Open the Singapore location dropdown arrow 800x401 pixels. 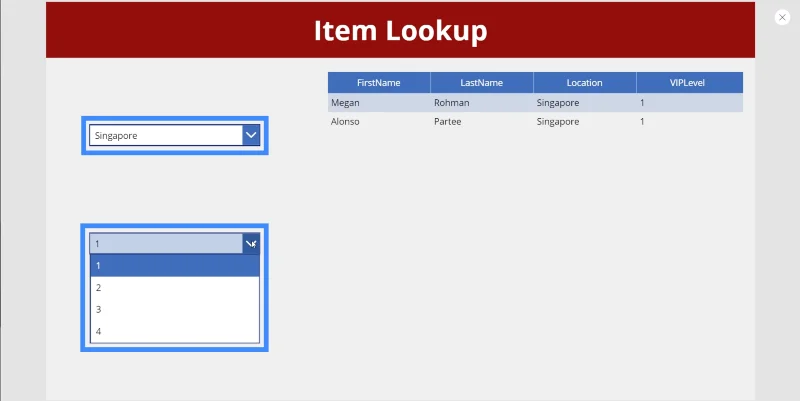coord(251,135)
